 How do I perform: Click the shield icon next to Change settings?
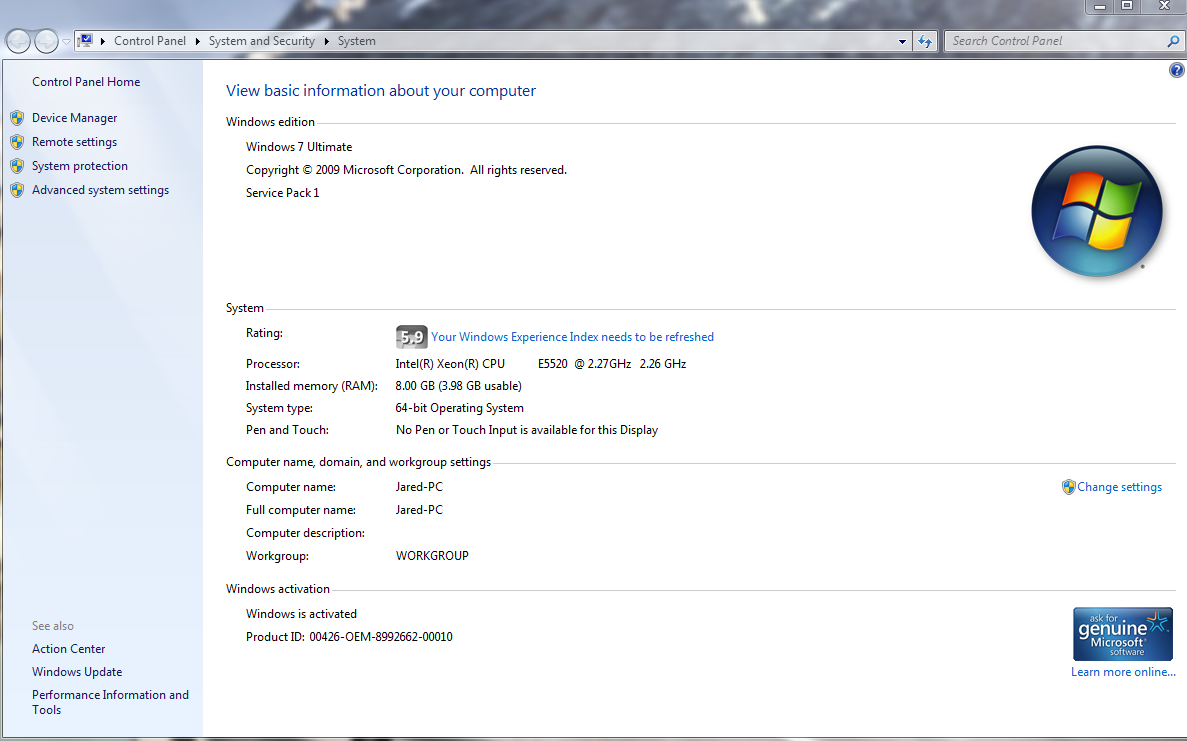1068,487
